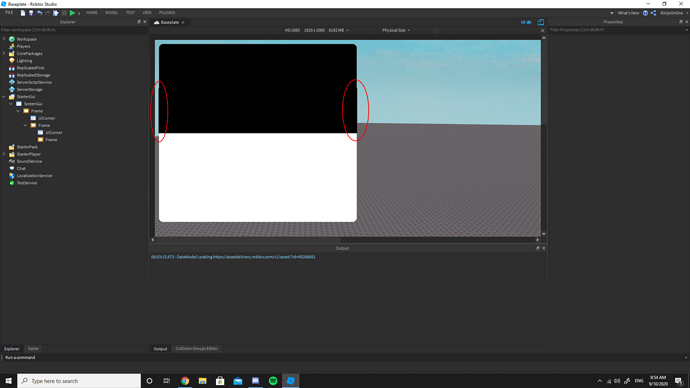Viewport: 690px width, 388px height.
Task: Open the FILE menu
Action: click(x=9, y=13)
